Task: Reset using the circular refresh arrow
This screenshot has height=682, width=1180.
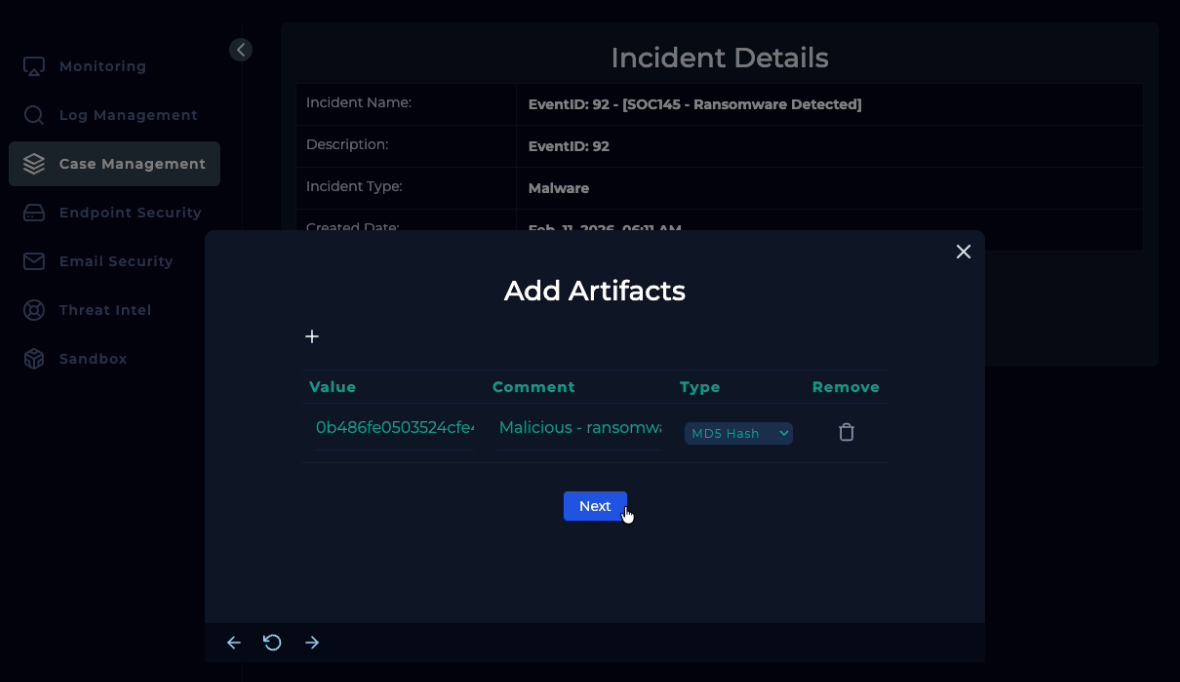Action: pyautogui.click(x=272, y=643)
